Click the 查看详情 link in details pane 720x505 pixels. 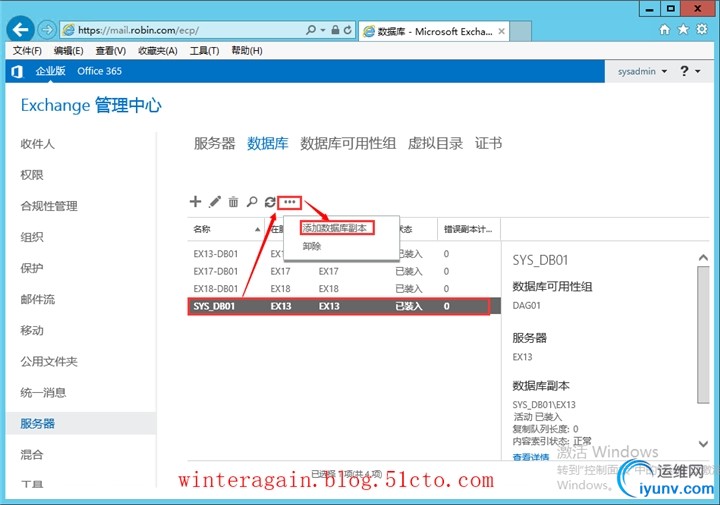click(x=531, y=456)
